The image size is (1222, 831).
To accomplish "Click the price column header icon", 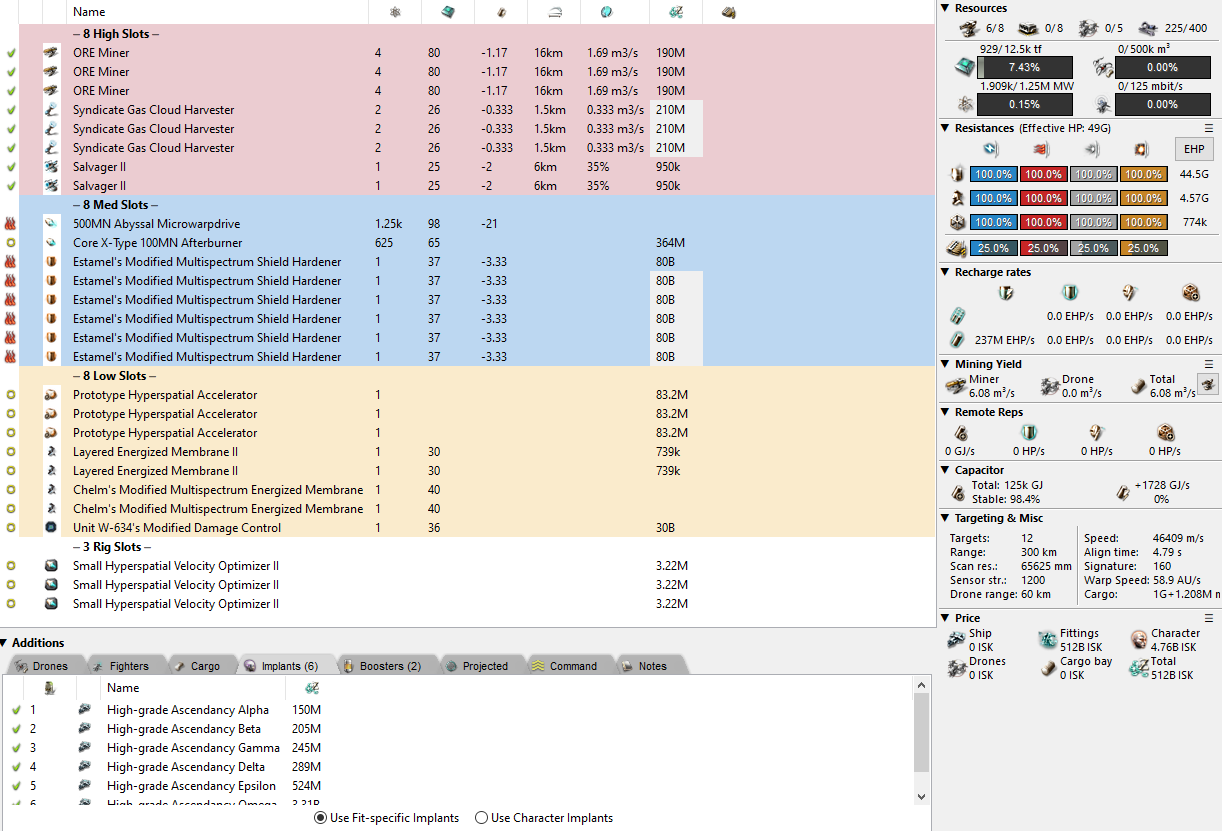I will pos(676,12).
